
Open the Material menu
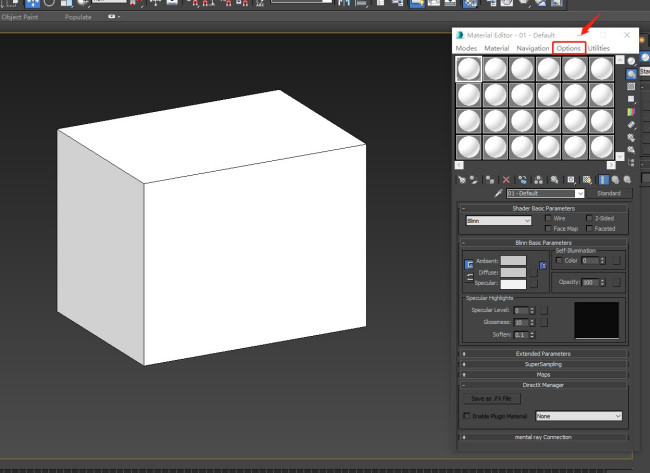[497, 48]
